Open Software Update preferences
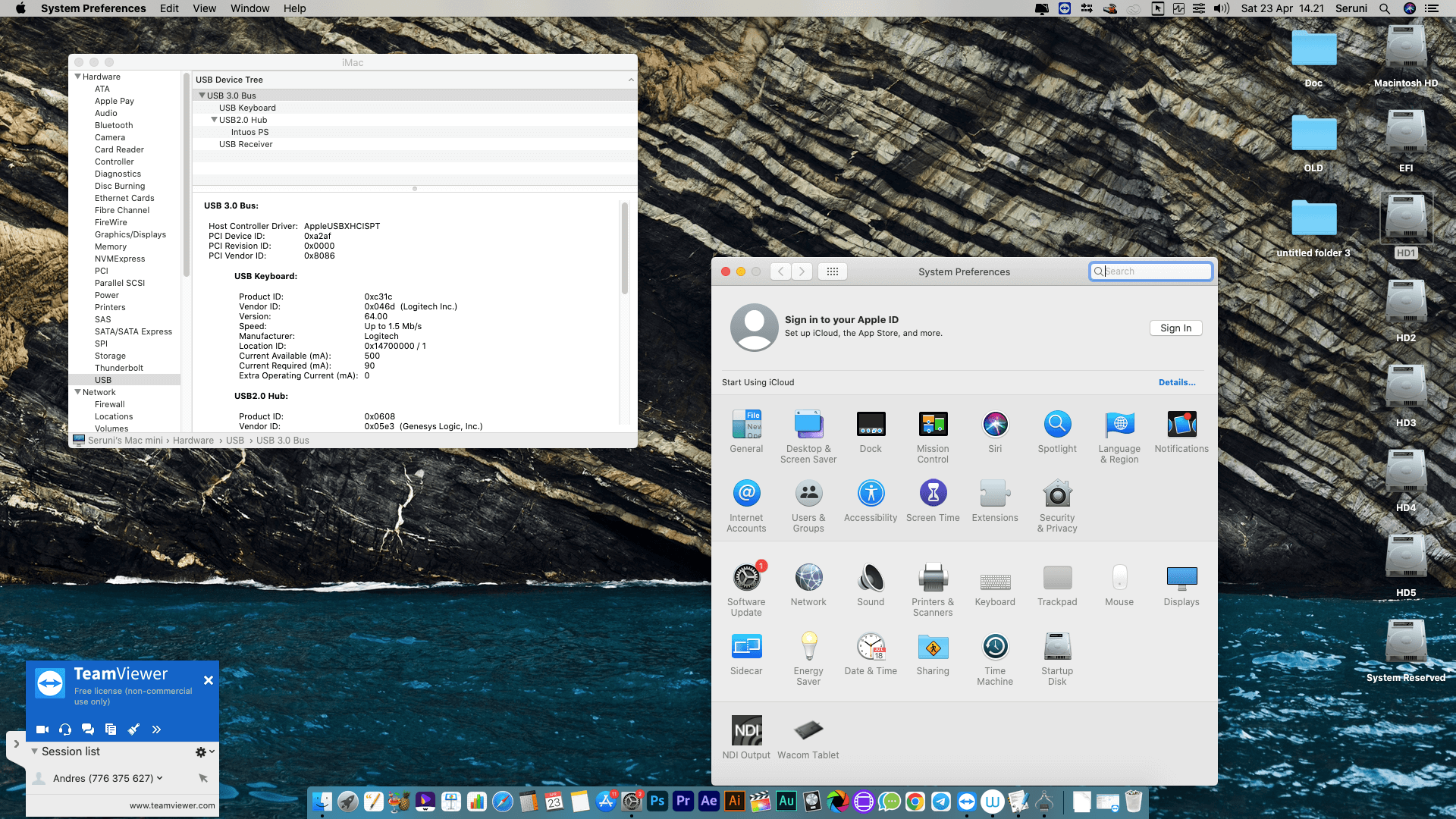 coord(746,590)
